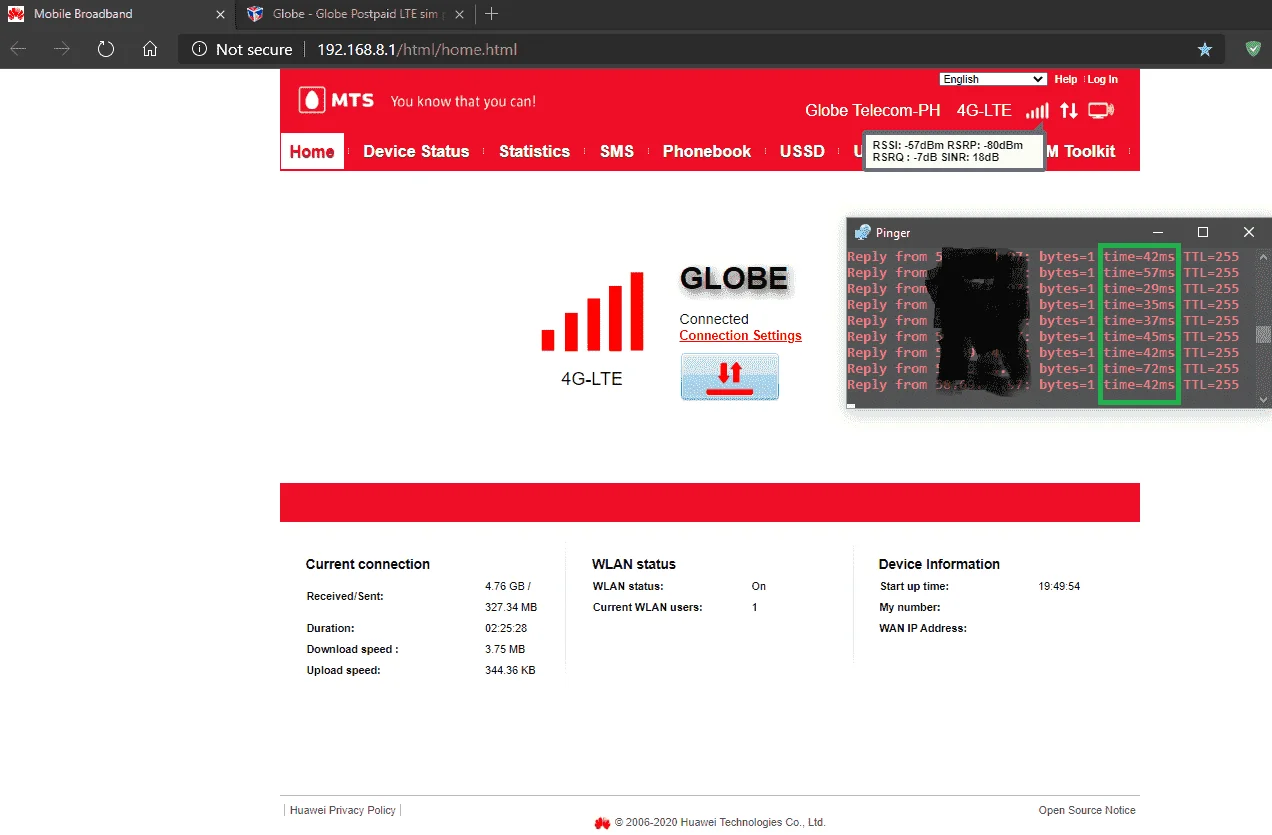Image resolution: width=1272 pixels, height=835 pixels.
Task: Open the Huawei Privacy Policy link
Action: tap(343, 810)
